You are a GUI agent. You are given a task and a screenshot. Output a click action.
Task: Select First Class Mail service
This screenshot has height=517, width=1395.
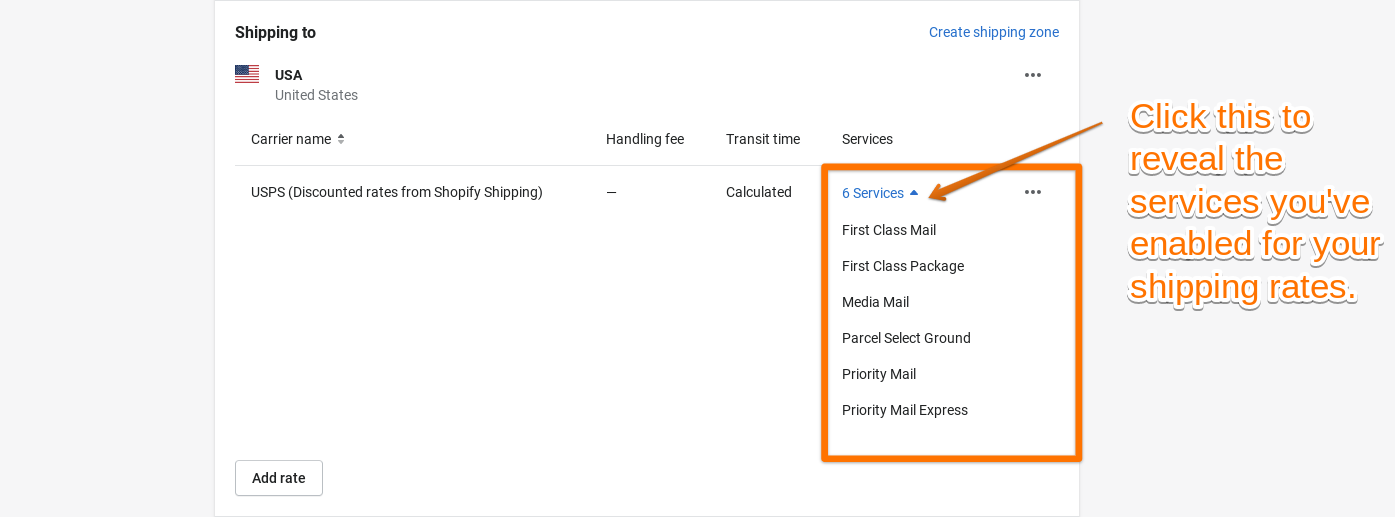click(x=888, y=230)
